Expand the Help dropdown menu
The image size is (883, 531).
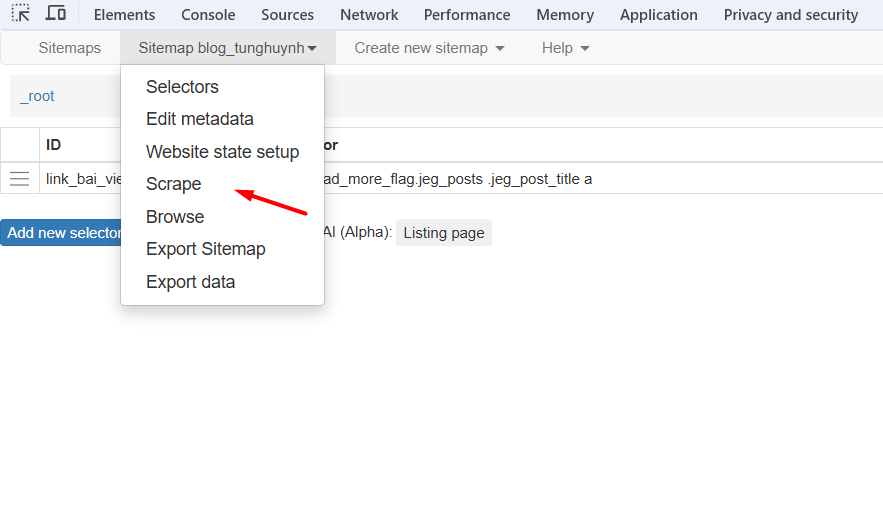(565, 48)
